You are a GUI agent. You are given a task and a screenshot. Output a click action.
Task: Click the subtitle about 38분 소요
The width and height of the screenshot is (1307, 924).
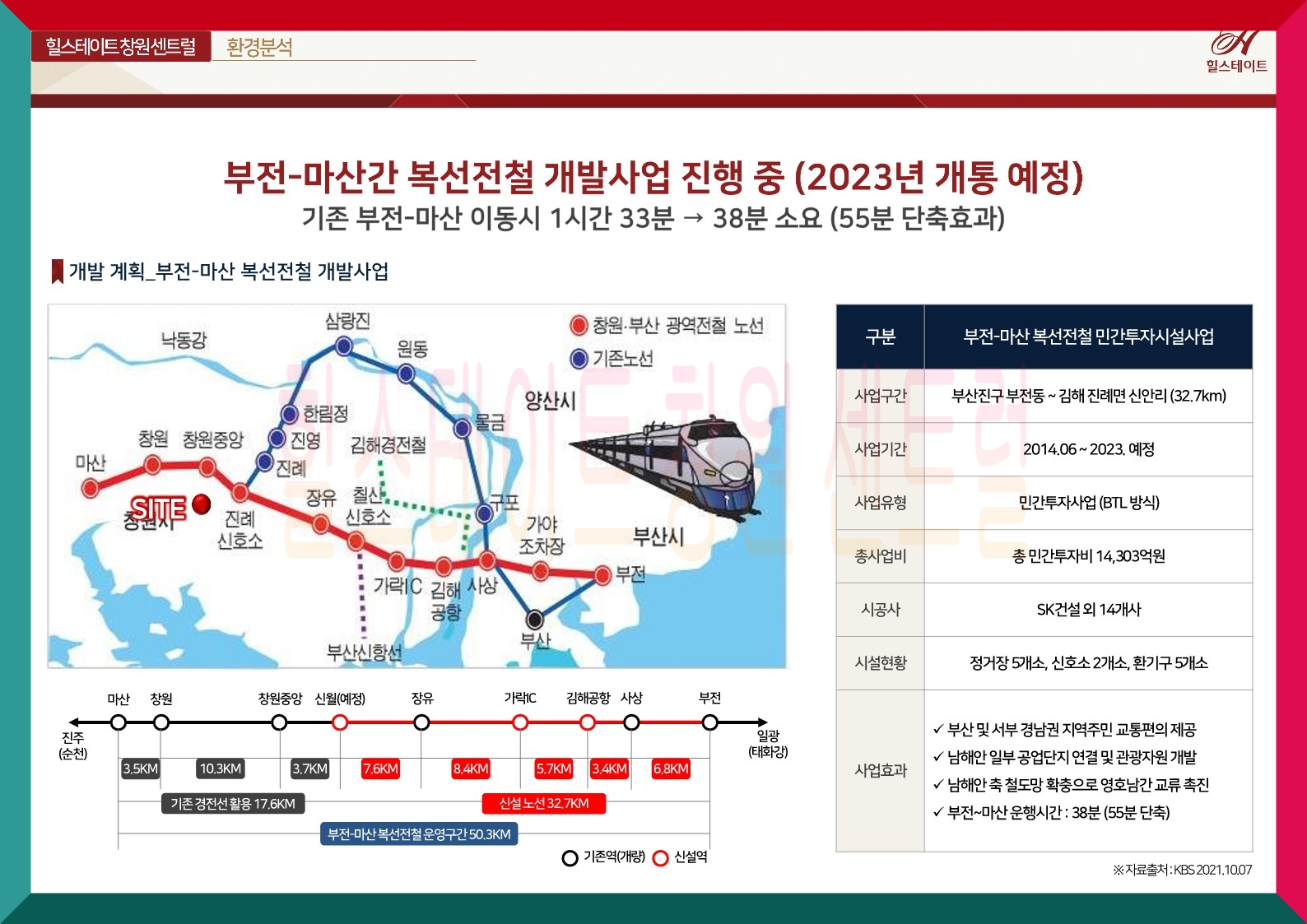(653, 219)
